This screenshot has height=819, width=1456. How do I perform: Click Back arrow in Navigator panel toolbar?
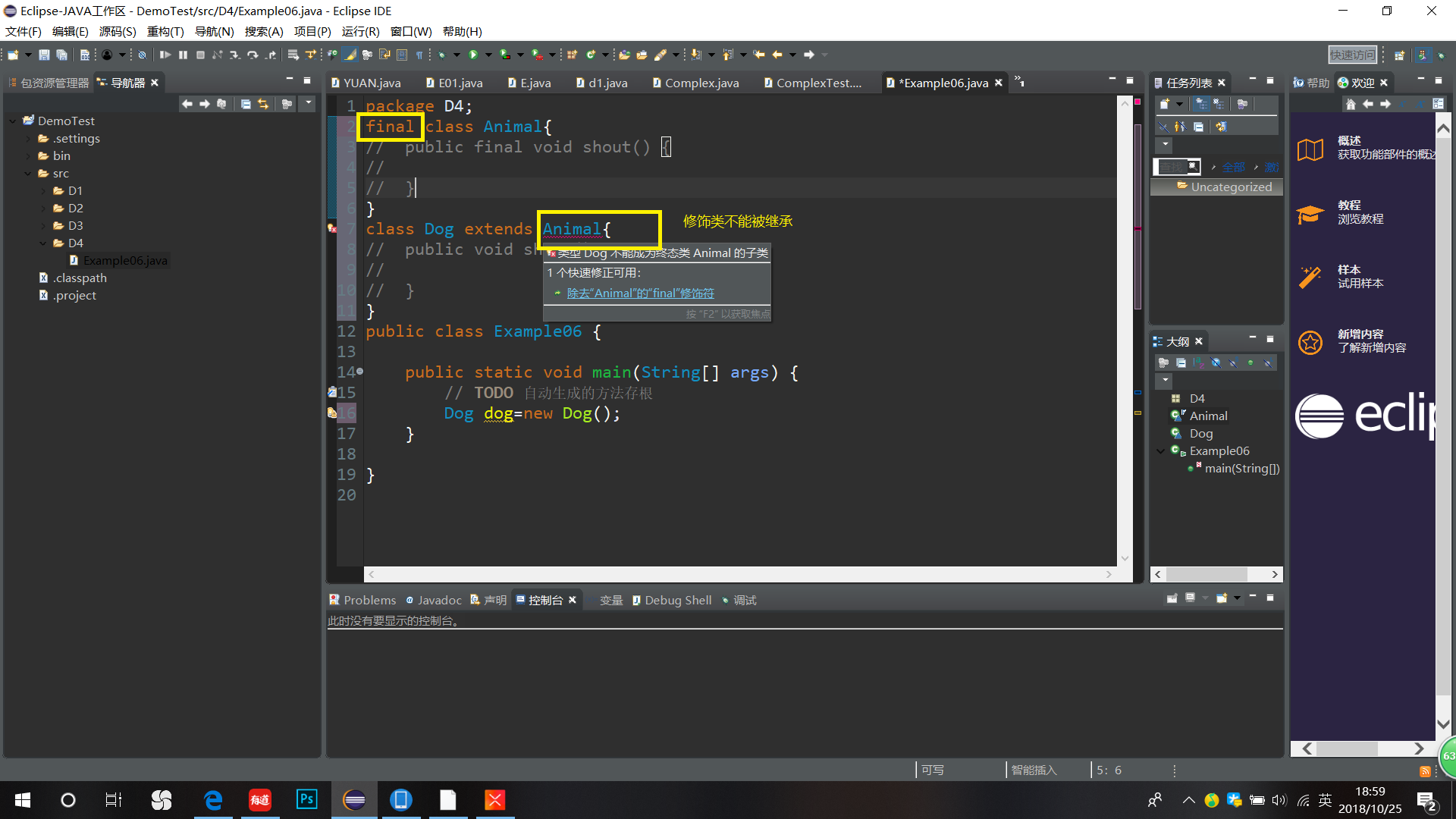(187, 104)
